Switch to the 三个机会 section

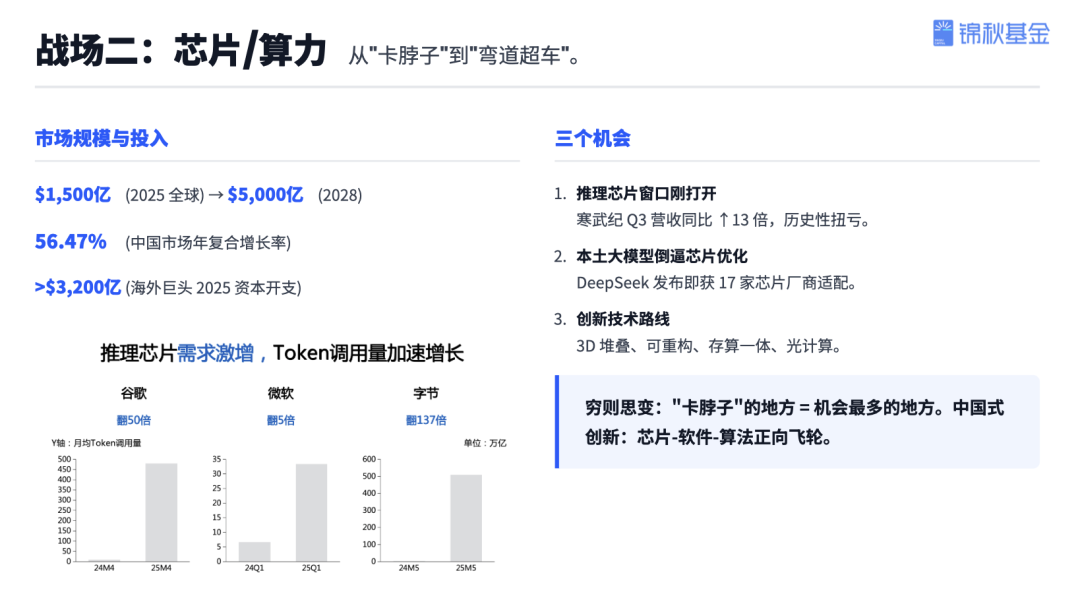592,137
